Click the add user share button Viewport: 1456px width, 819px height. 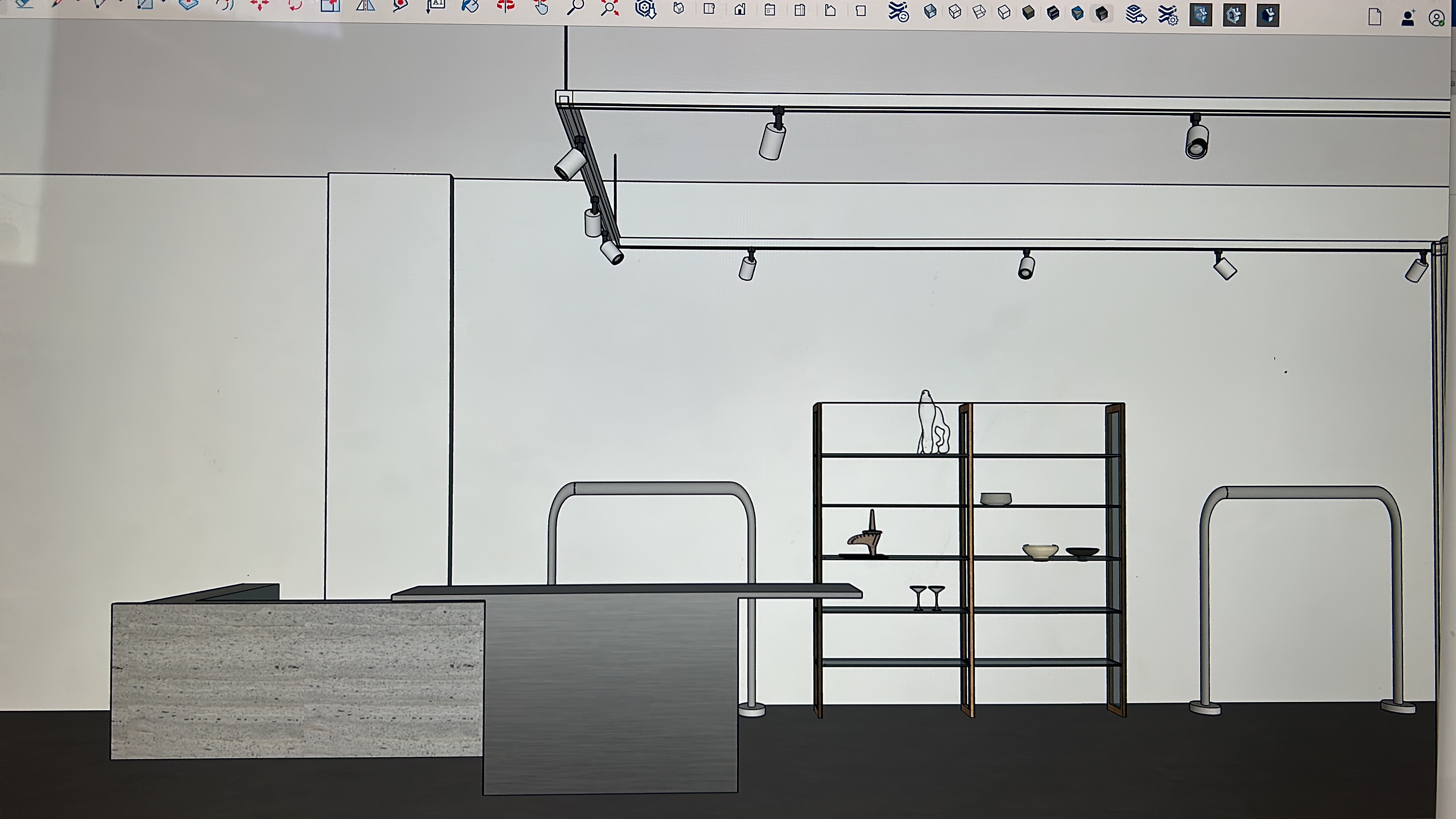1408,18
